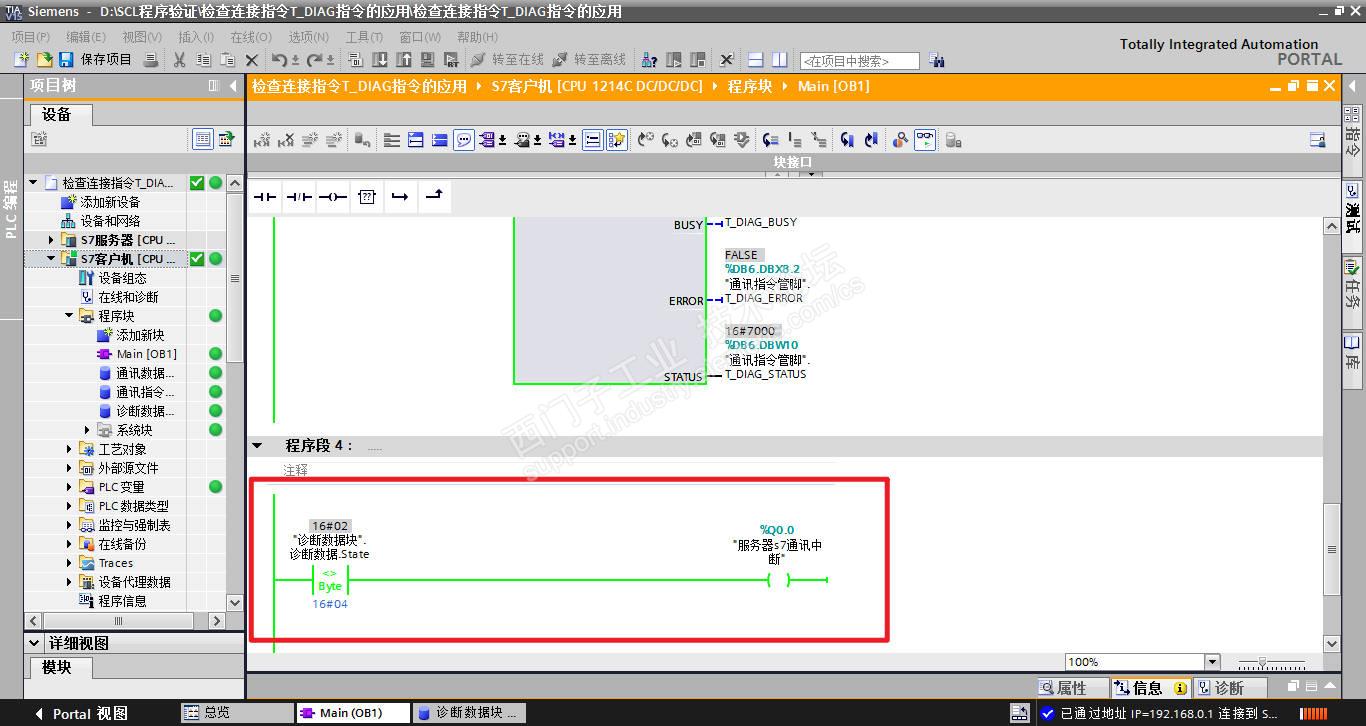
Task: Click the print icon in the main toolbar
Action: [151, 60]
